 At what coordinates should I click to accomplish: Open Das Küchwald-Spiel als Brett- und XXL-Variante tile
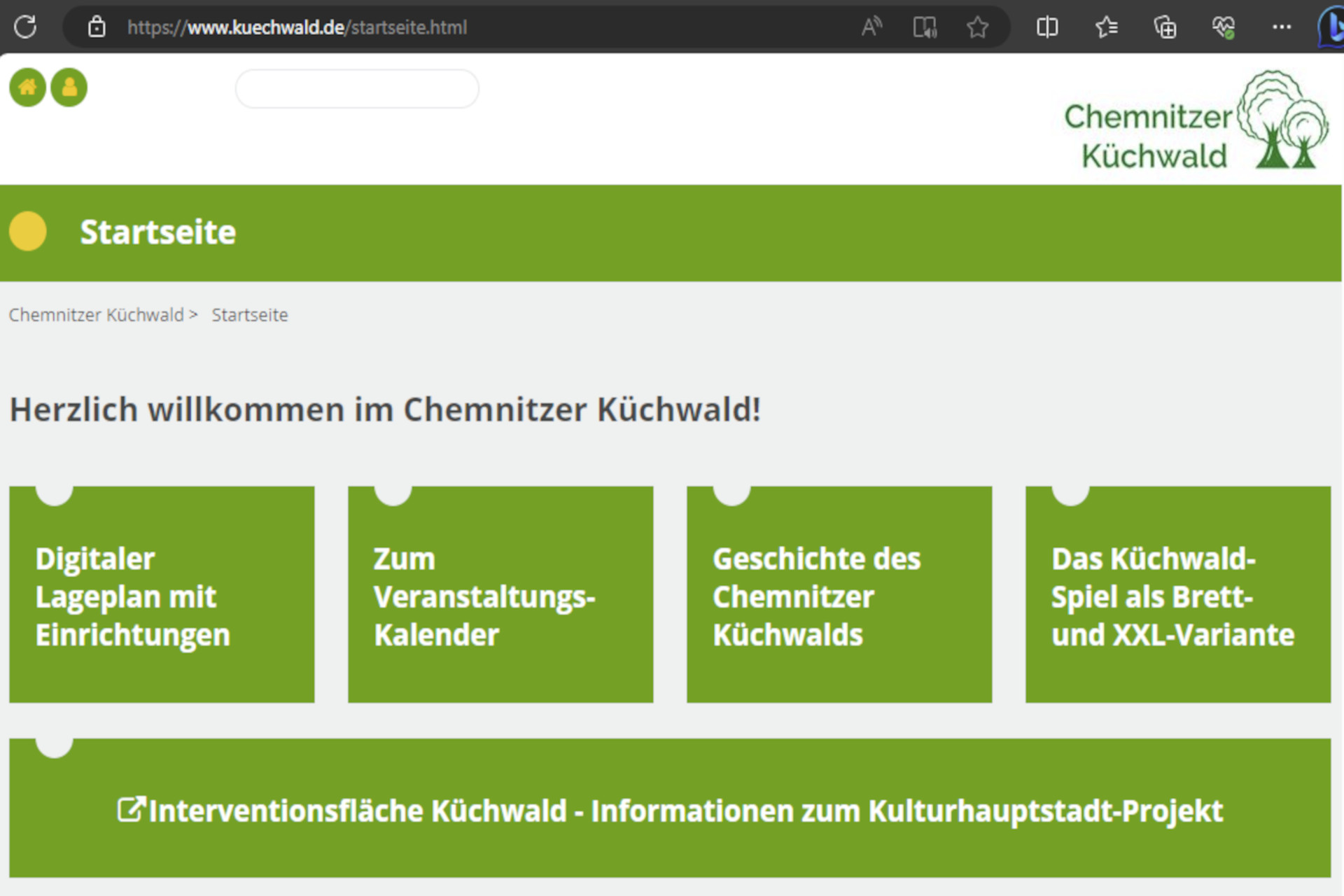point(1178,594)
